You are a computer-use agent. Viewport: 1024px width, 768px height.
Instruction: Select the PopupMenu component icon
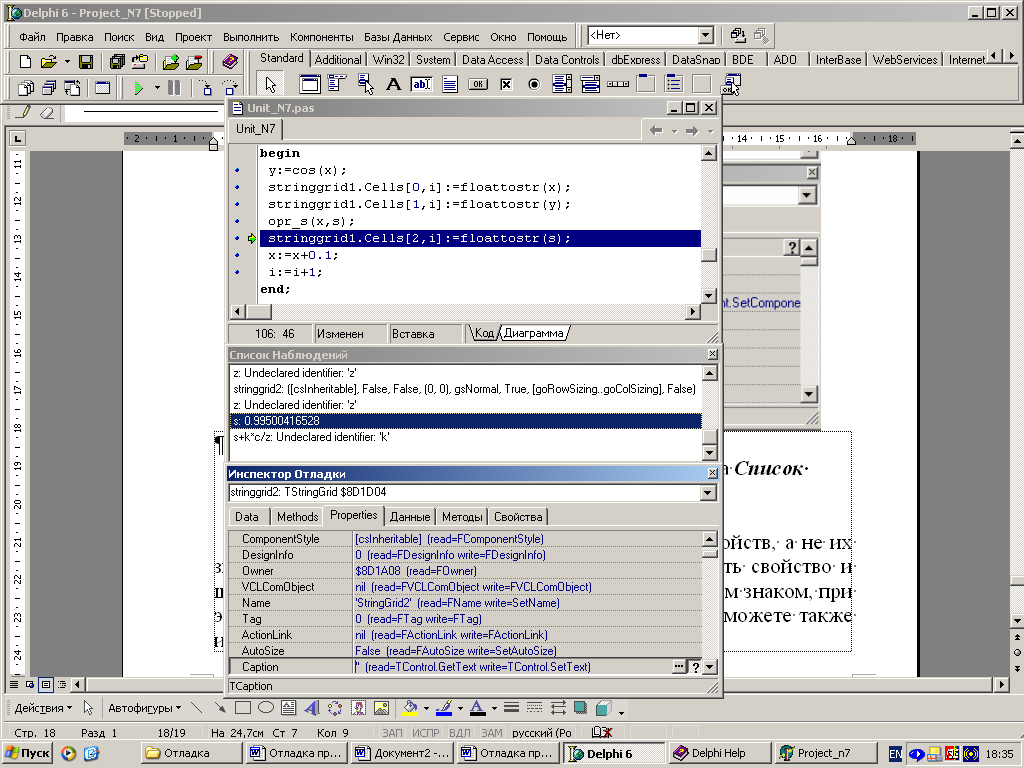click(x=365, y=84)
